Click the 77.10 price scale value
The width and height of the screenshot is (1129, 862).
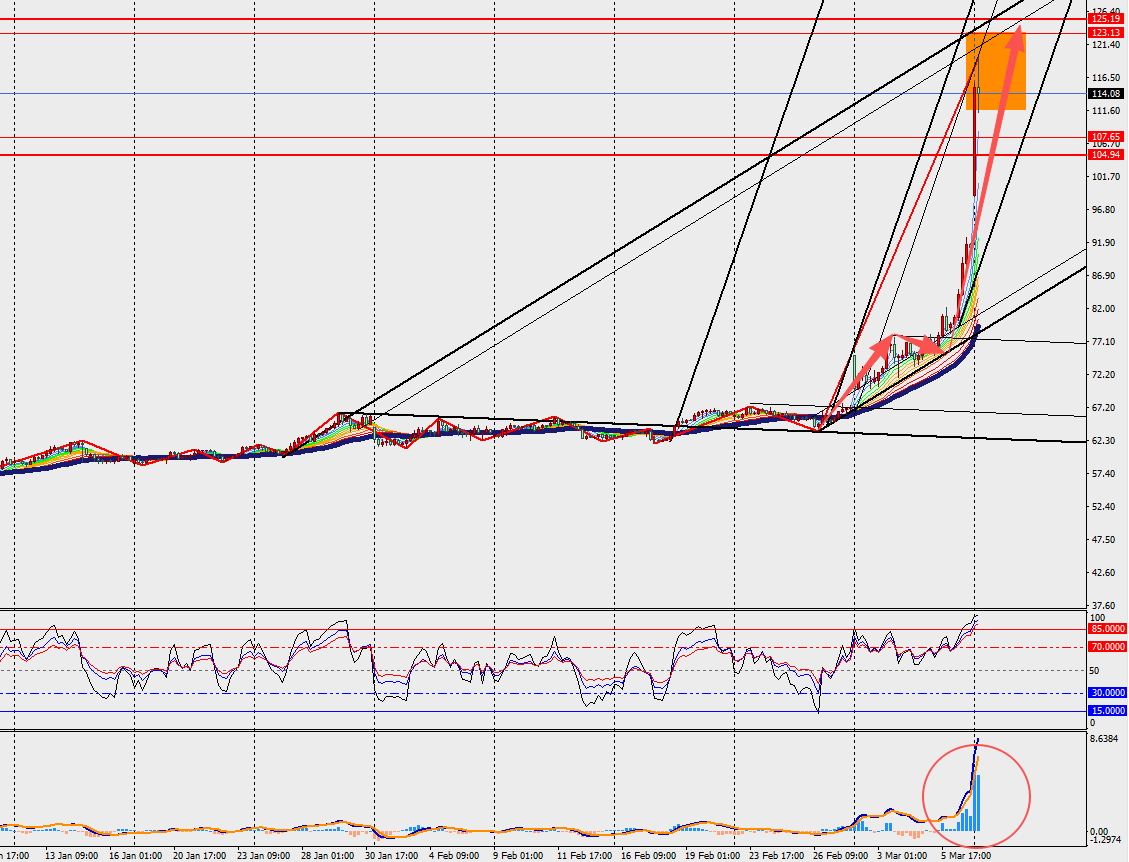[x=1104, y=341]
